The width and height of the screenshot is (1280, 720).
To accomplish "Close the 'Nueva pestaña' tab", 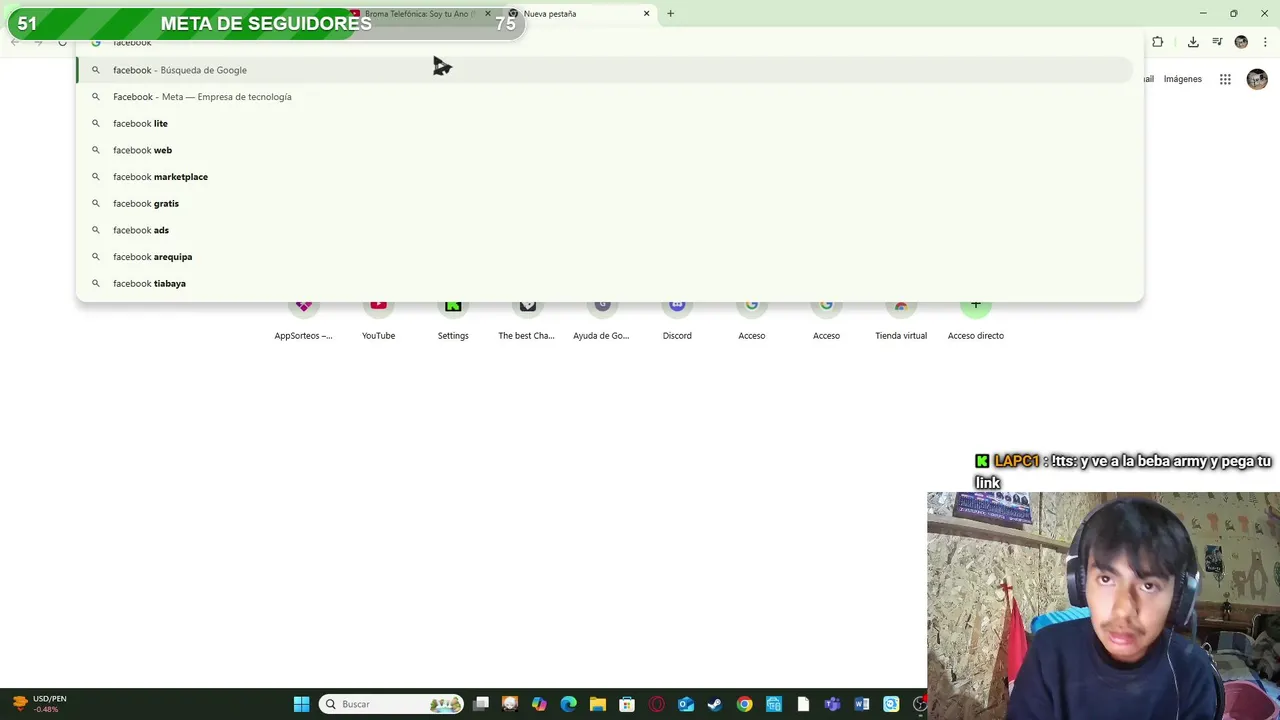I will click(x=646, y=14).
